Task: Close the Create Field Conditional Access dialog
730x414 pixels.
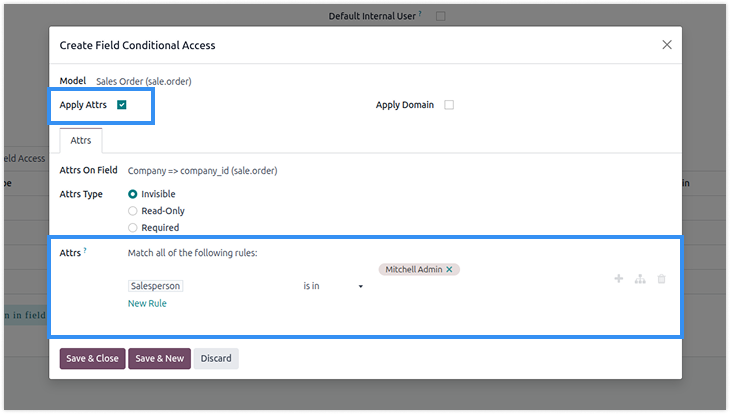Action: coord(667,45)
